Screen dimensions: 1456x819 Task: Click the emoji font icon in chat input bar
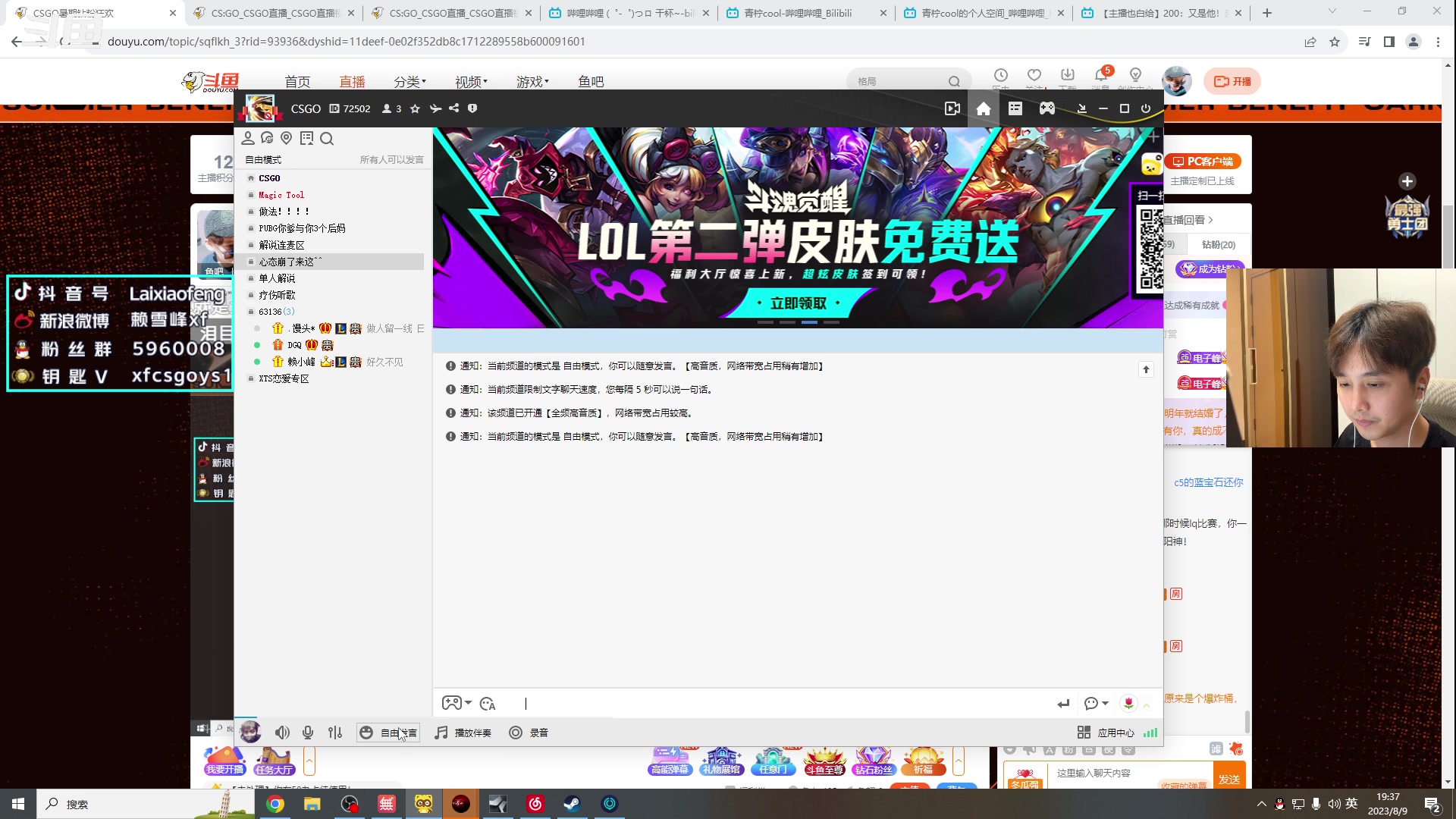pos(488,704)
